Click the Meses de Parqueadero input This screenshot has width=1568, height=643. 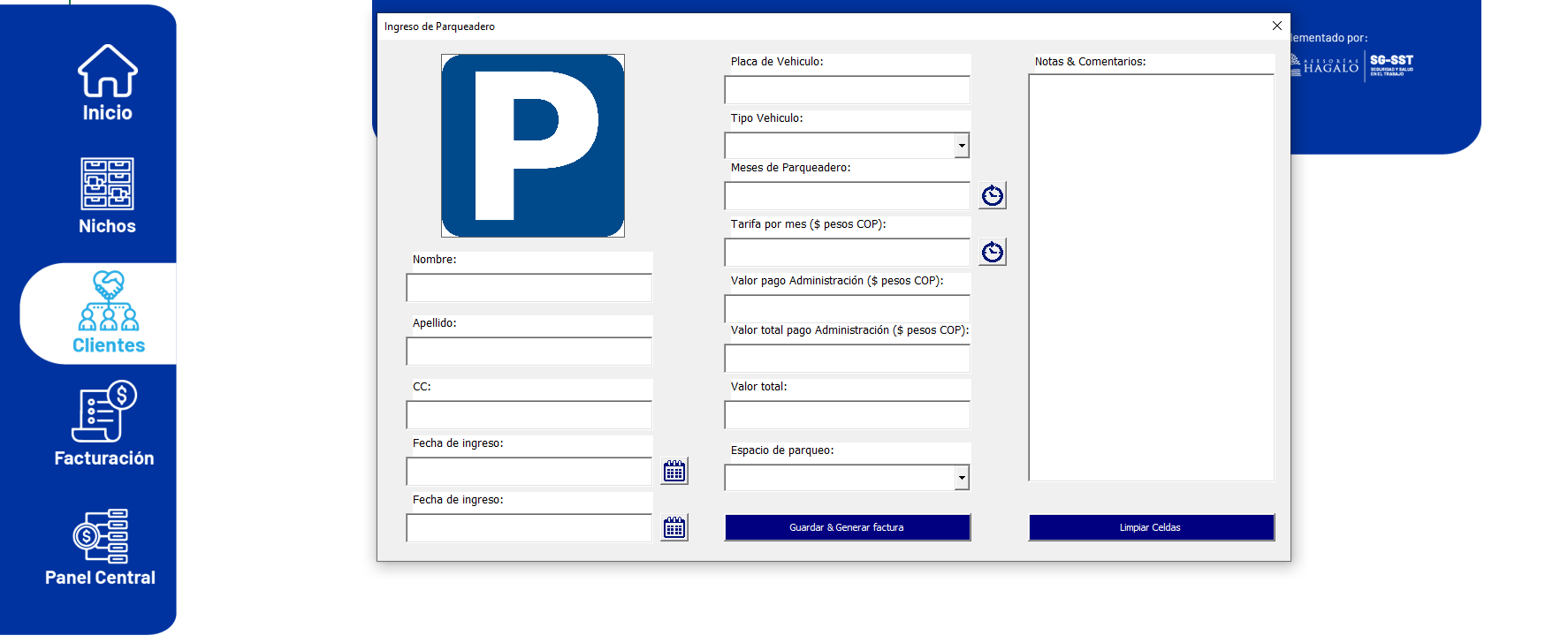[x=848, y=196]
